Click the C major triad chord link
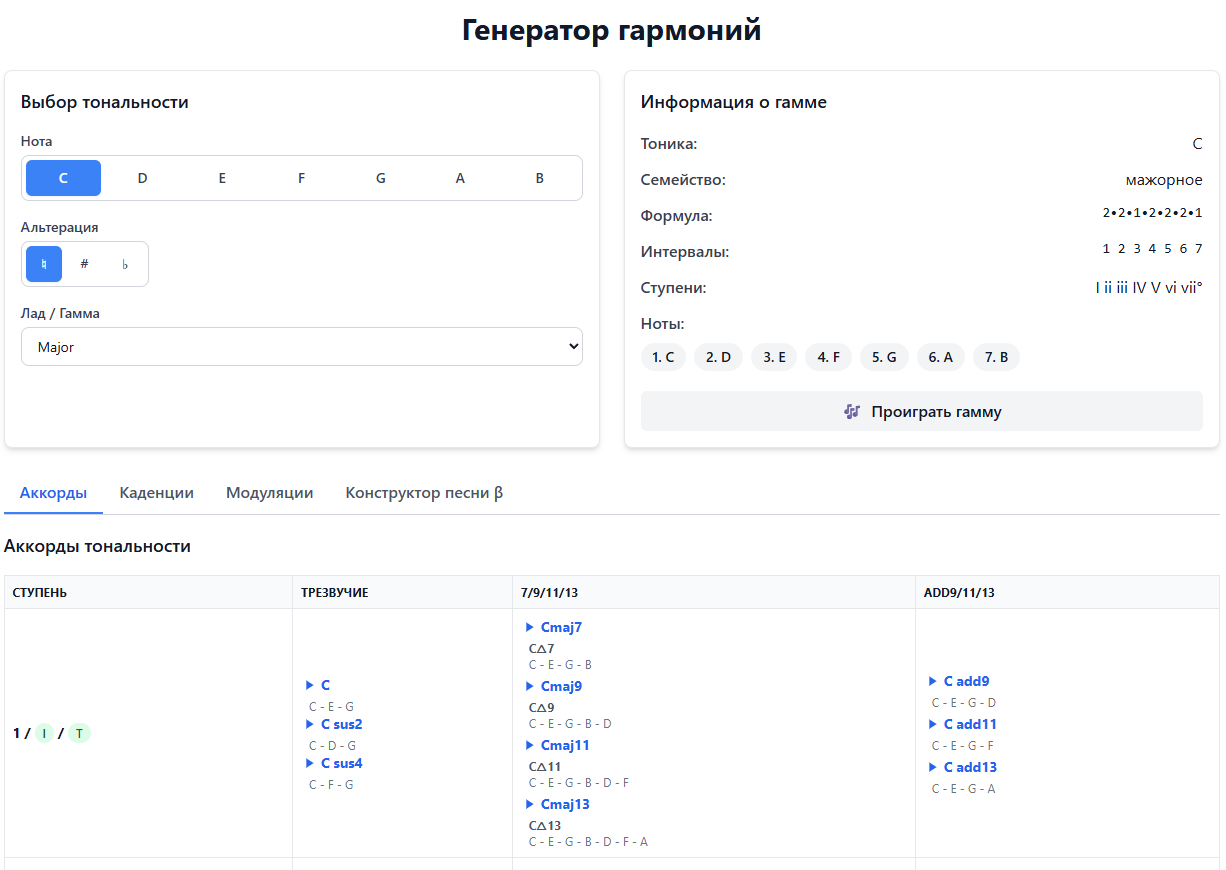Screen dimensions: 1226x870 (x=325, y=686)
